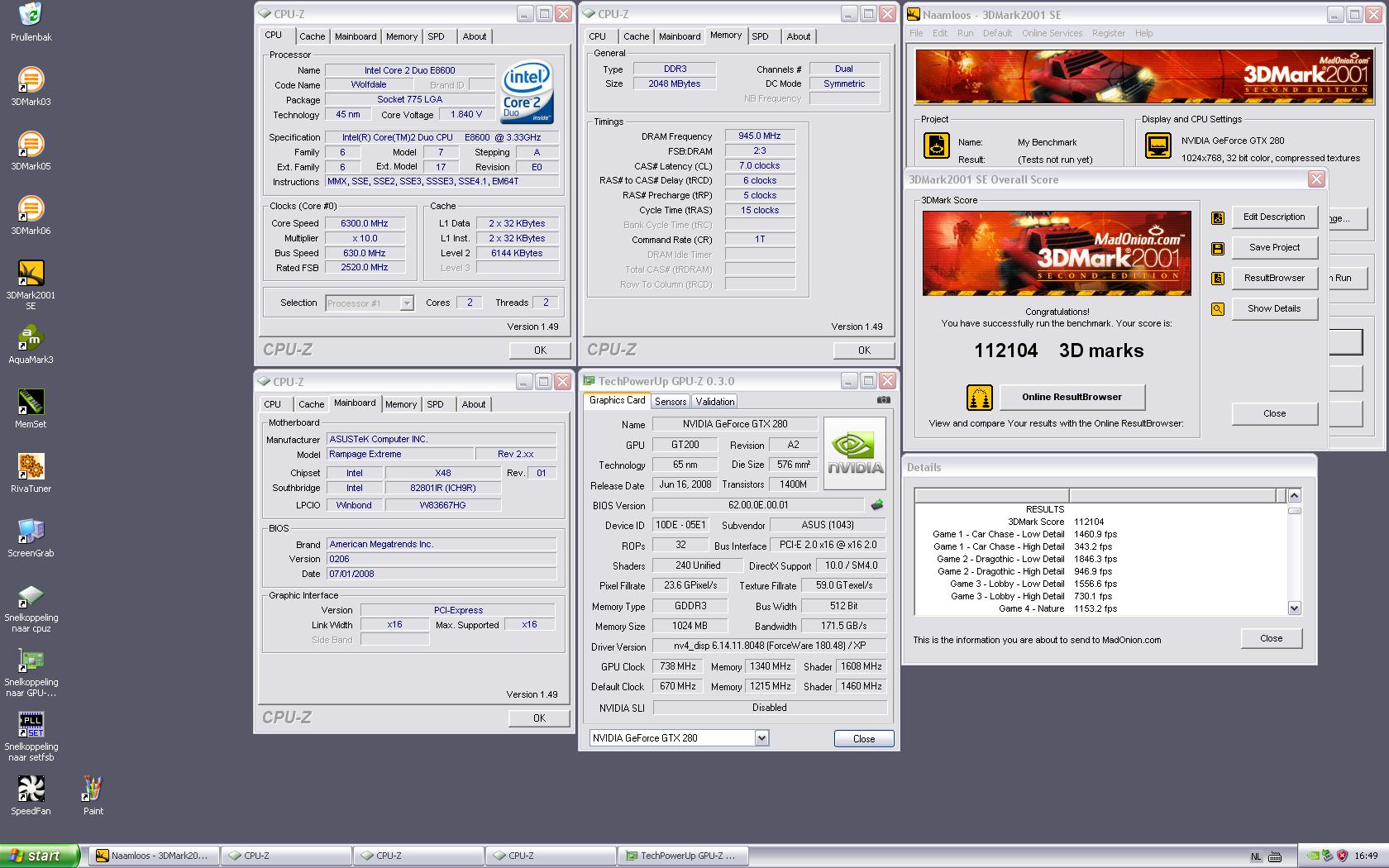Click Close in the GPU-Z window
Image resolution: width=1389 pixels, height=868 pixels.
pos(863,738)
